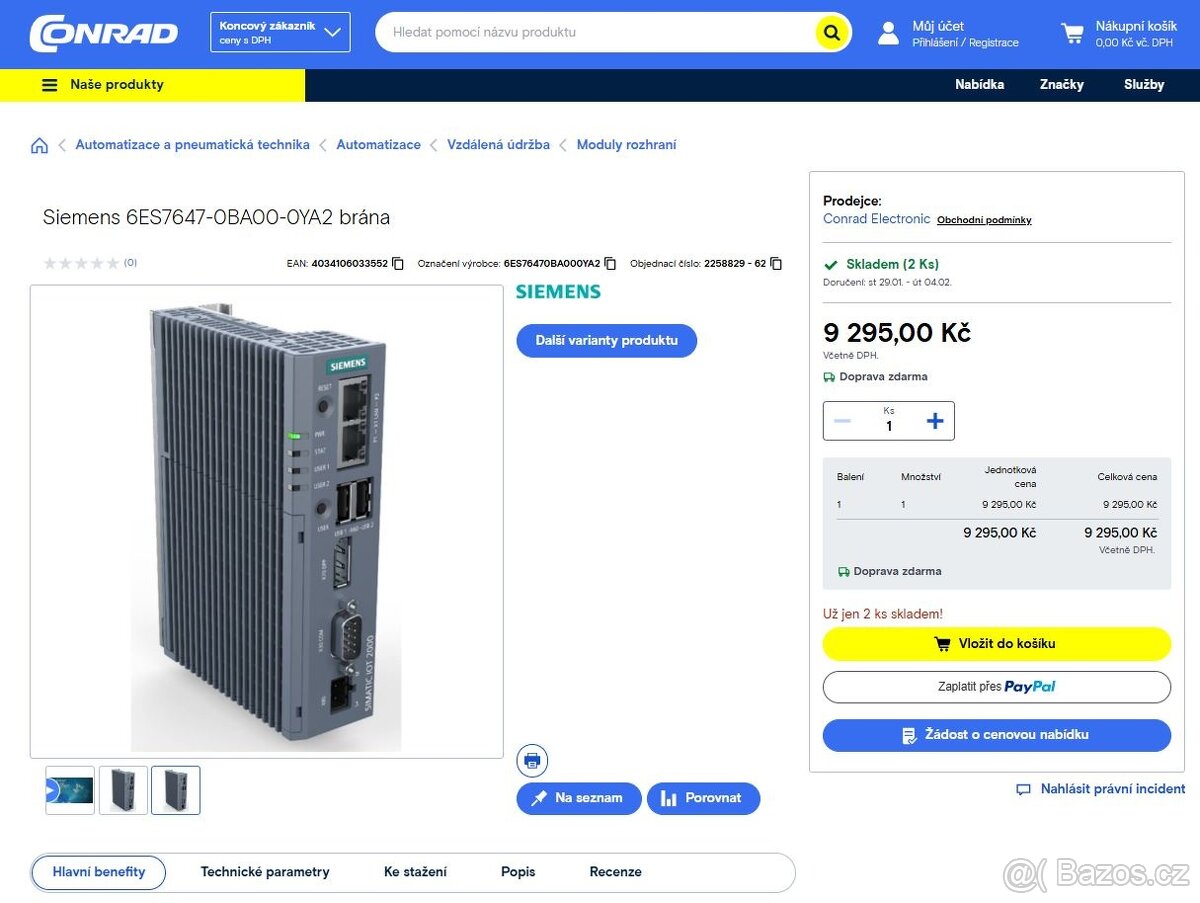This screenshot has height=903, width=1200.
Task: Click the Conrad logo
Action: coord(104,33)
